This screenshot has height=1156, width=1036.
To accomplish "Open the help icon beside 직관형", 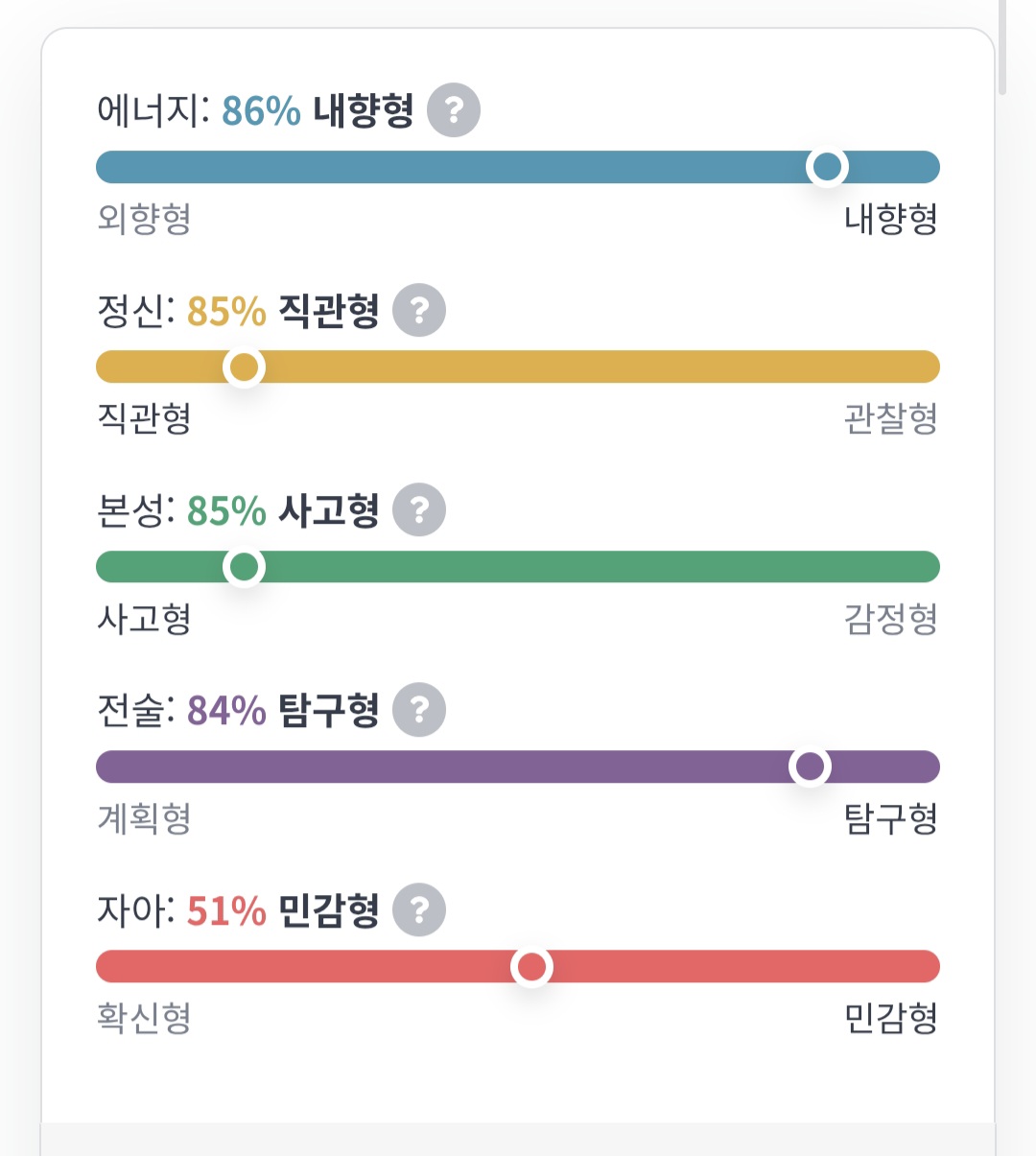I will [419, 311].
